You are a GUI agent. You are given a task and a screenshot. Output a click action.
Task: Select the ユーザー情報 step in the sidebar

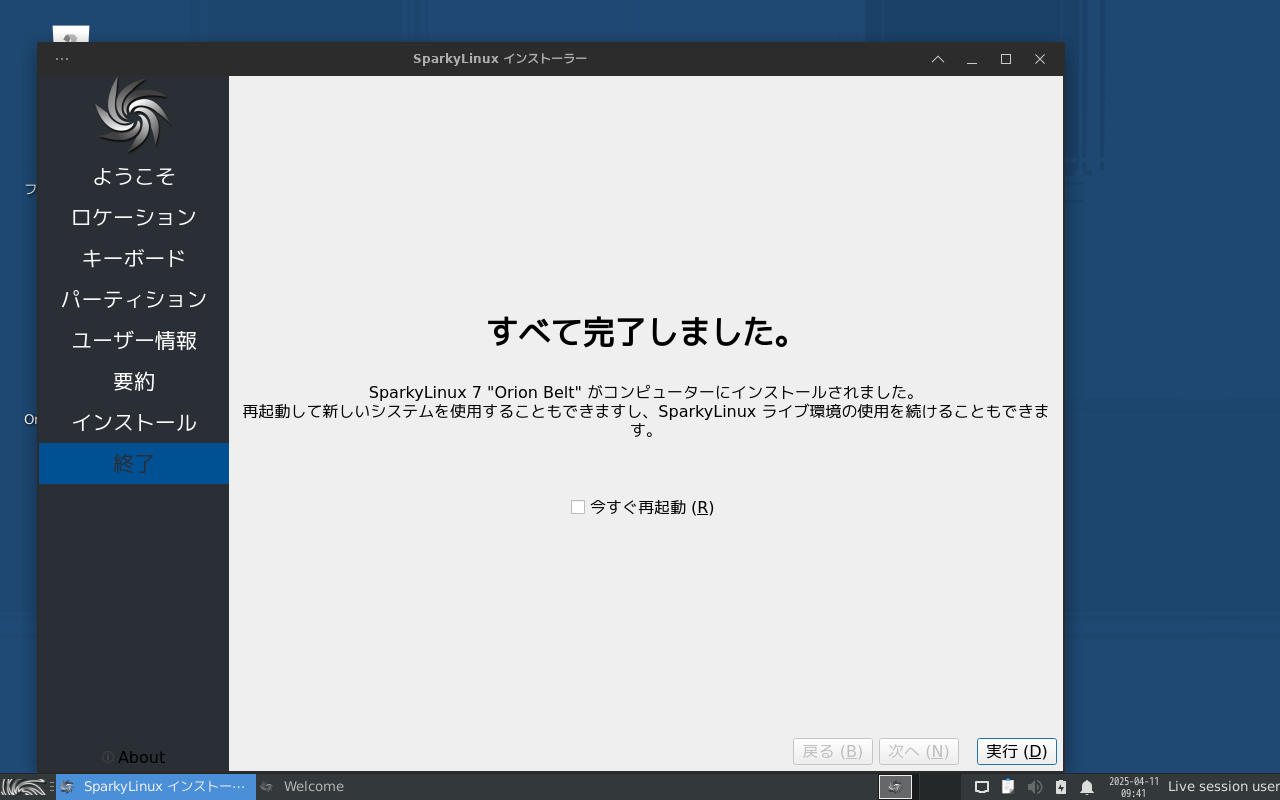pyautogui.click(x=134, y=340)
